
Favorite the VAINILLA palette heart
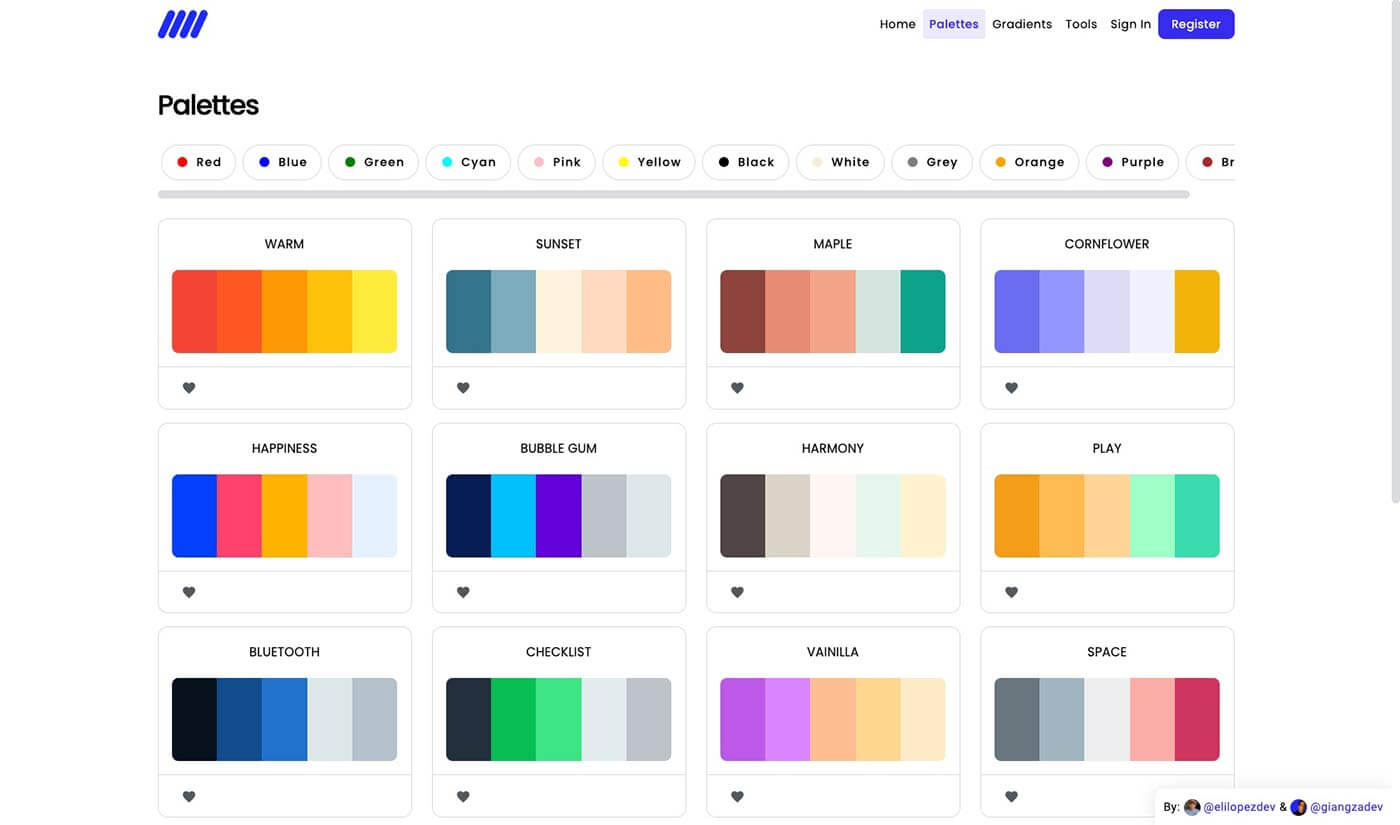[x=737, y=797]
